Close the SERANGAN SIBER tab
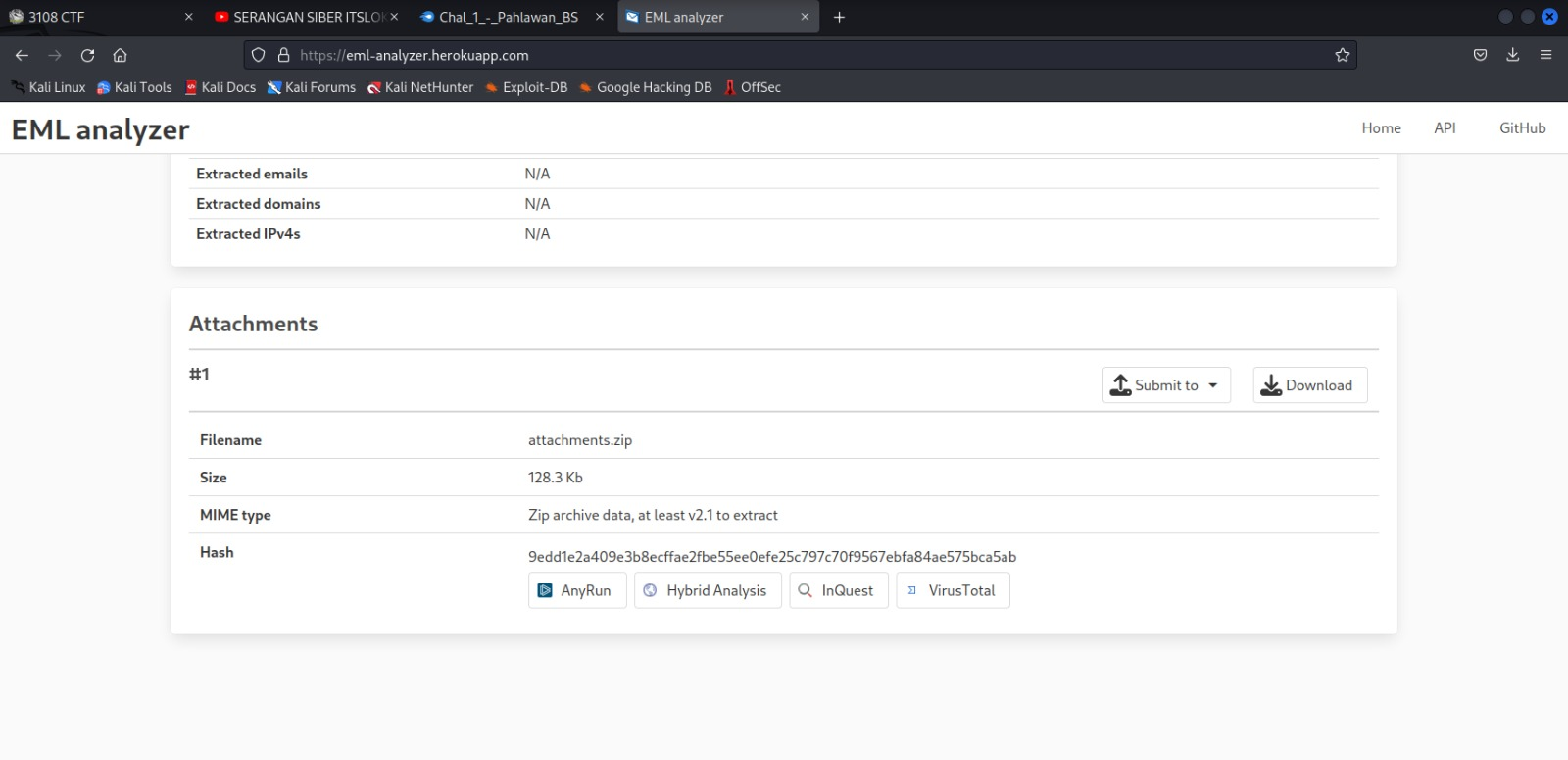The width and height of the screenshot is (1568, 760). [394, 17]
